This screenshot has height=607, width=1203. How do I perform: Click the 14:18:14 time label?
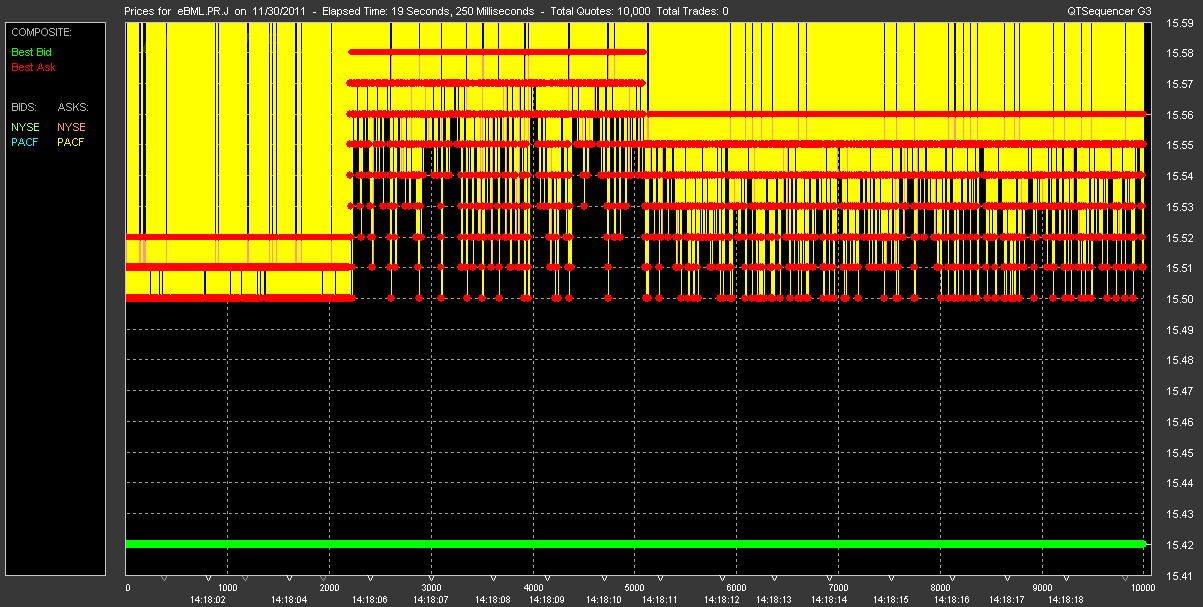pyautogui.click(x=828, y=600)
